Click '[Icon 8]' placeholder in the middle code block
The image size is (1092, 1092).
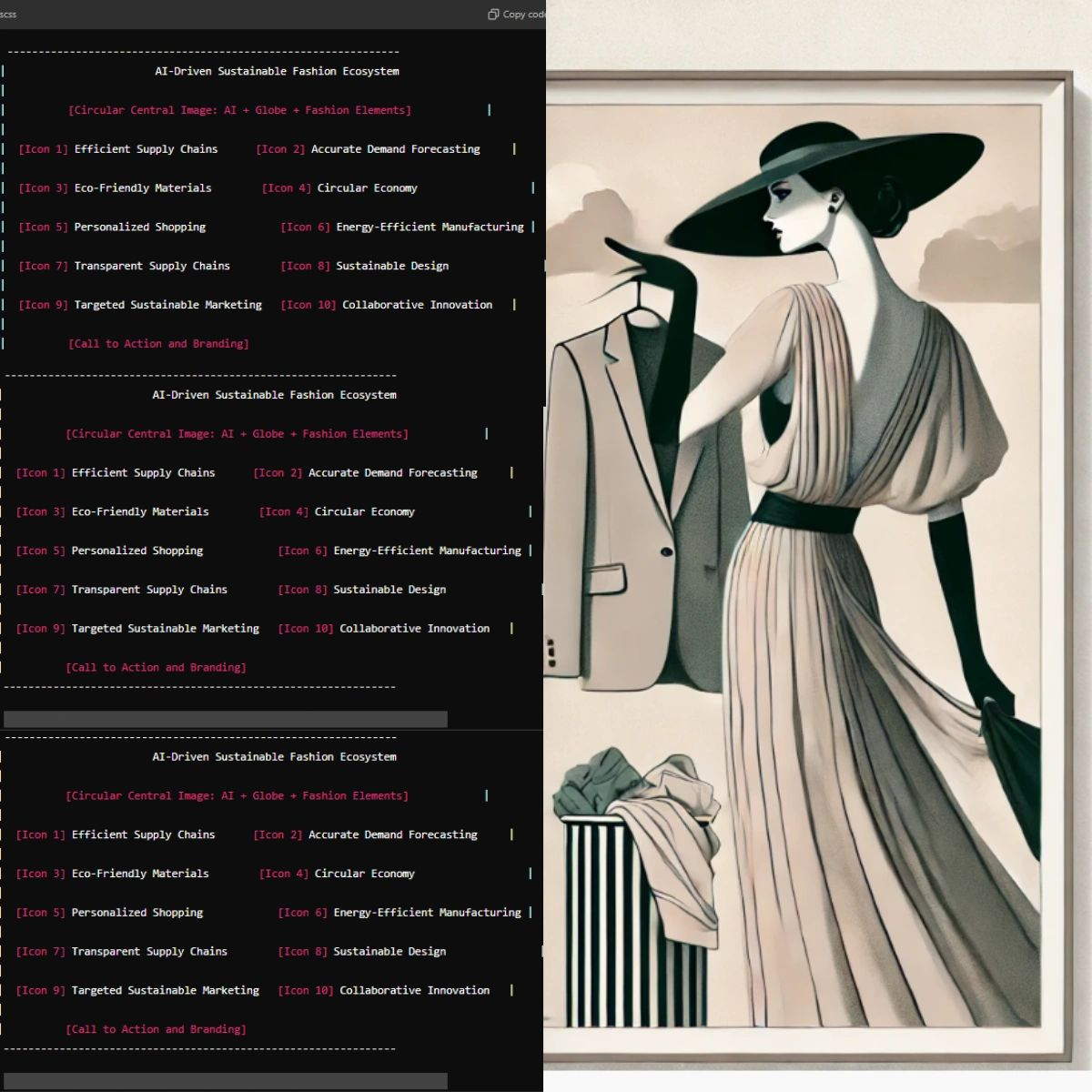(x=302, y=590)
